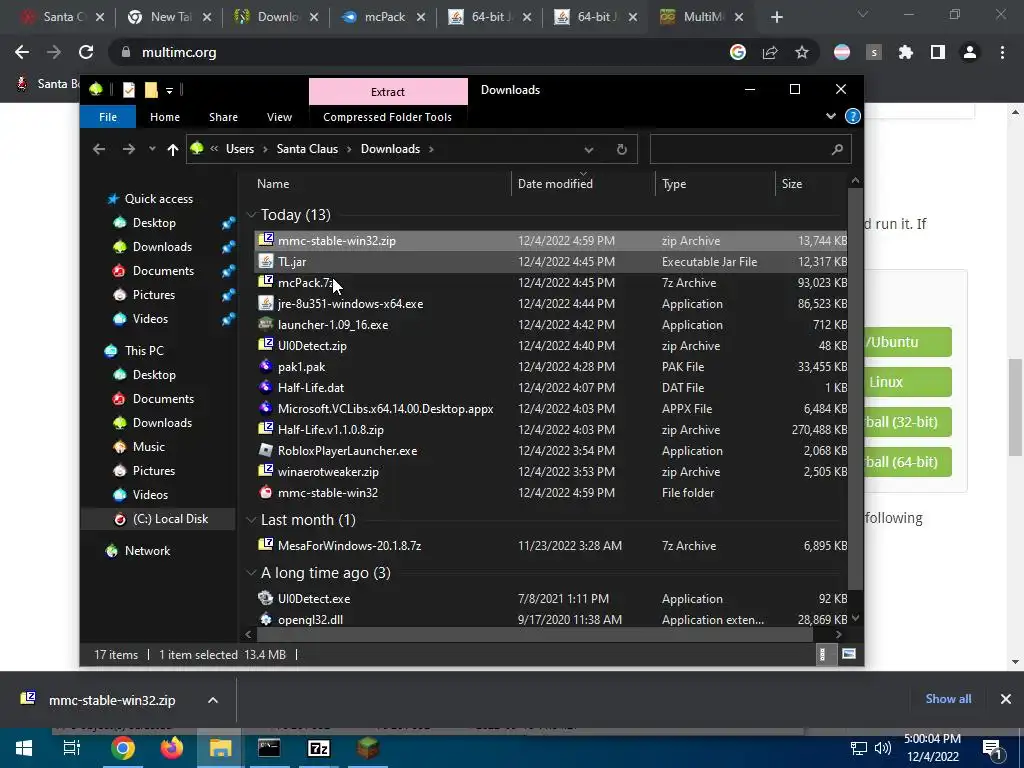This screenshot has height=768, width=1024.
Task: Select the Half-Life.v1.1.0.8.zip row
Action: coord(552,430)
